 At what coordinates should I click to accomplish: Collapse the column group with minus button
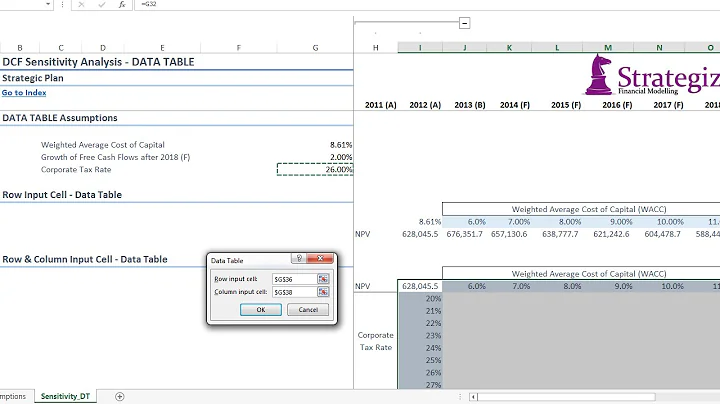464,23
